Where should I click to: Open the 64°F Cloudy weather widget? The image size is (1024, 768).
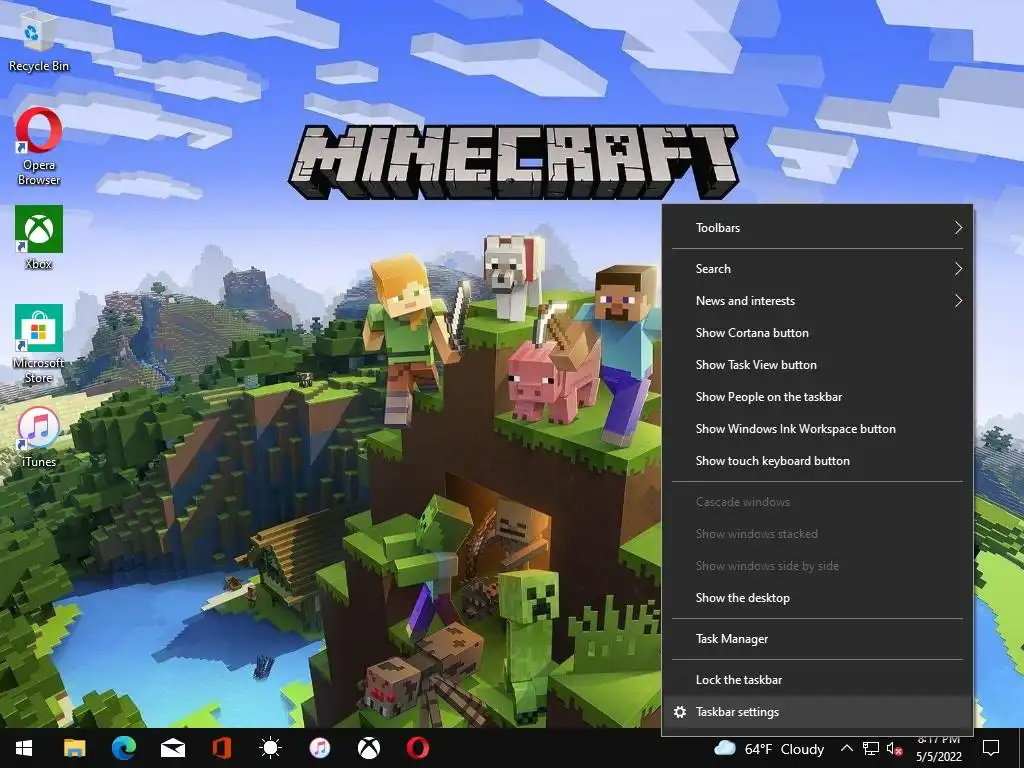(769, 748)
